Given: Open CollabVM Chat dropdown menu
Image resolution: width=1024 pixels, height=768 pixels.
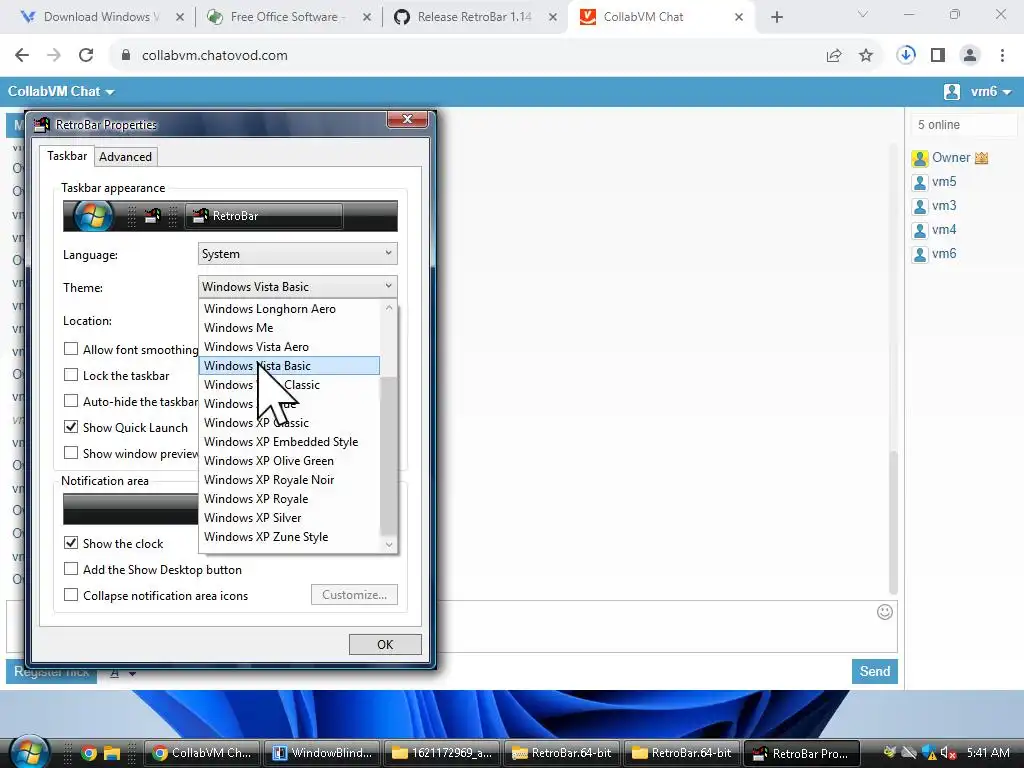Looking at the screenshot, I should pyautogui.click(x=61, y=91).
